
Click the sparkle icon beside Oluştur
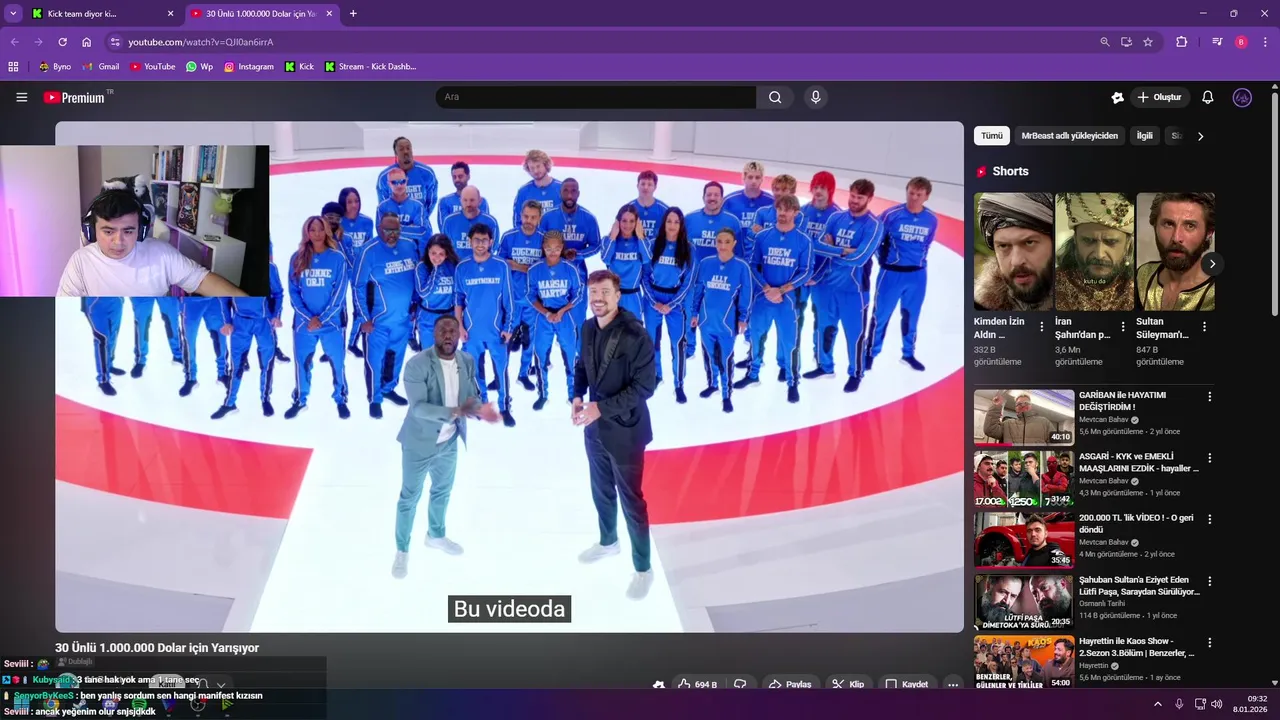pos(1117,97)
